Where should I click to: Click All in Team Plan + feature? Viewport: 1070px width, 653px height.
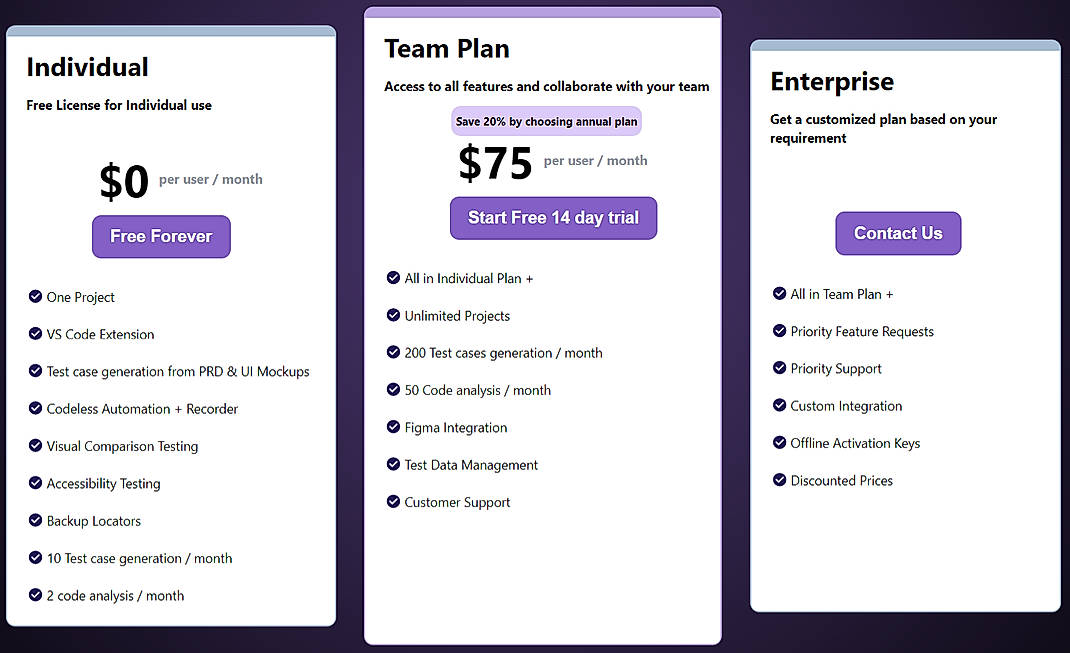842,294
